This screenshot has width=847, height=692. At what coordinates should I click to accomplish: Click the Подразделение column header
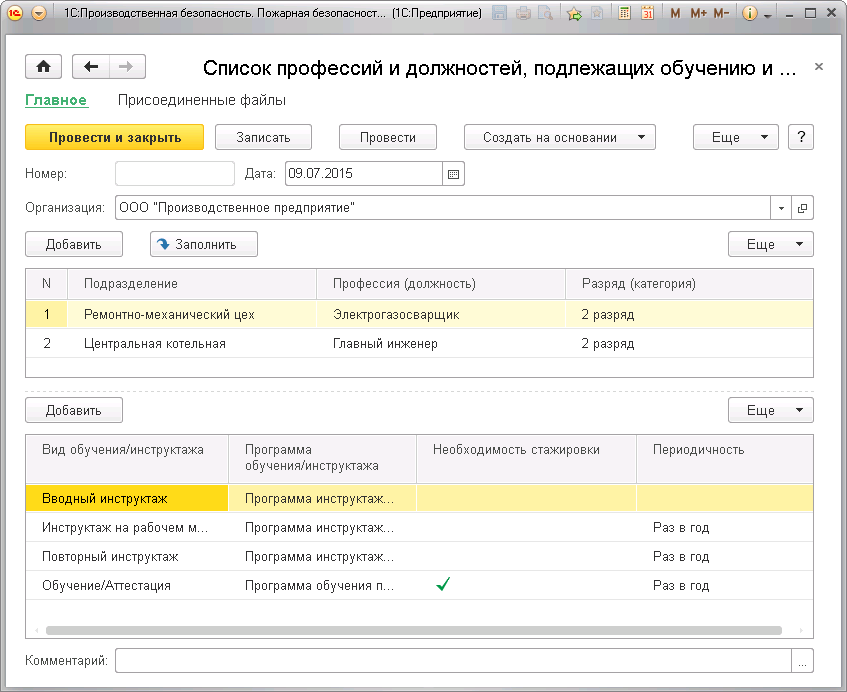coord(192,284)
